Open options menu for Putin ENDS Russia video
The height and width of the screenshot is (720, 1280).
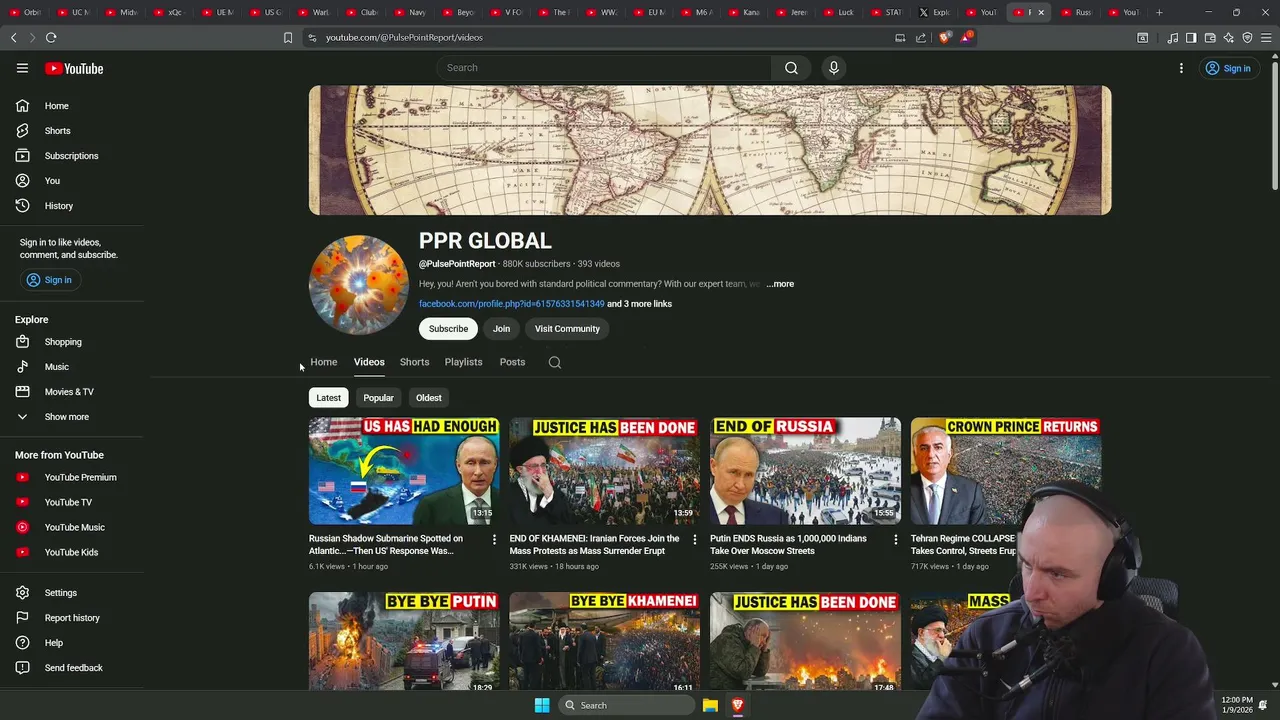pos(895,539)
